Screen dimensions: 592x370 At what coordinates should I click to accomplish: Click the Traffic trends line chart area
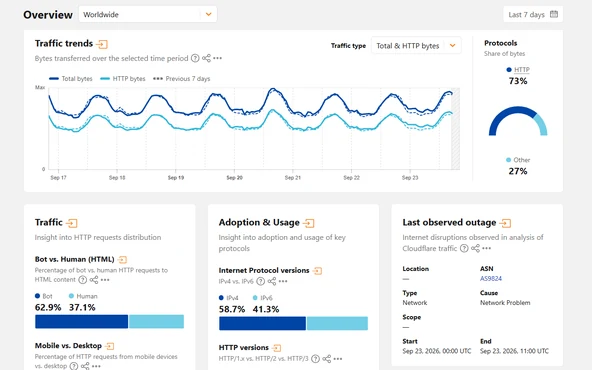coord(254,128)
